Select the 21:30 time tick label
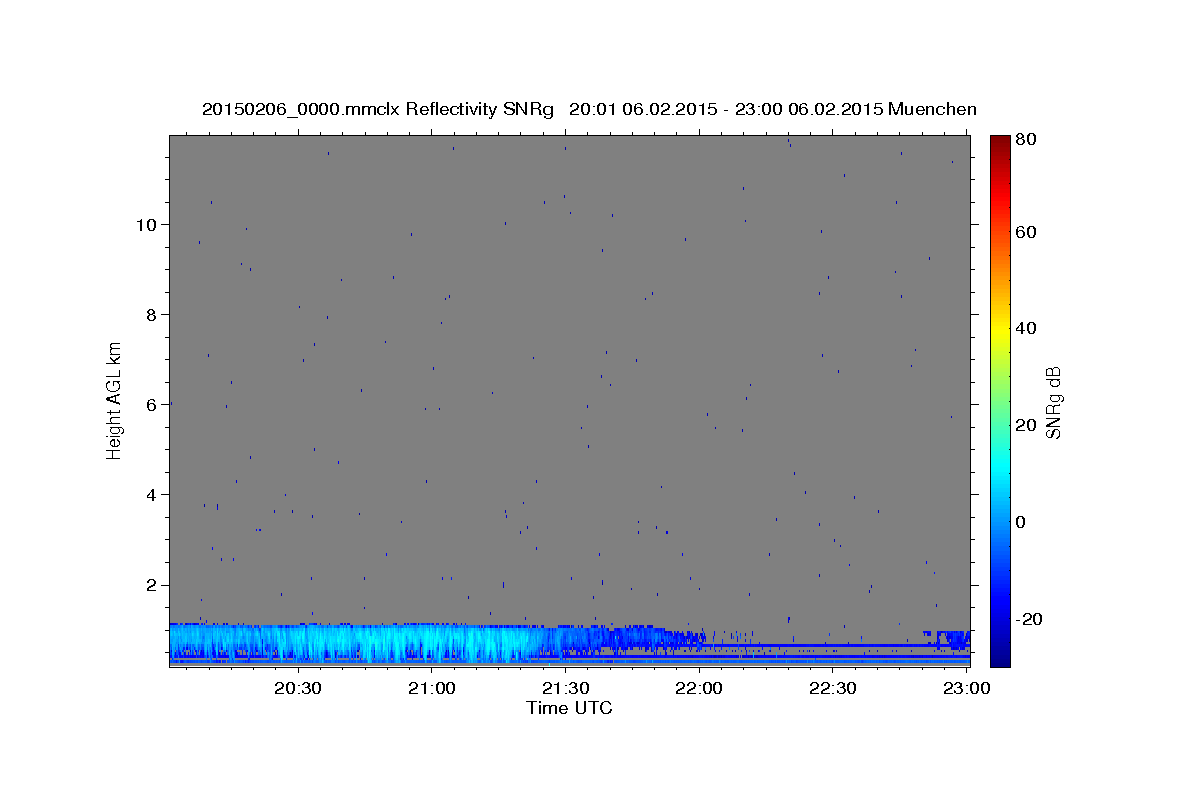1200x800 pixels. pos(565,688)
